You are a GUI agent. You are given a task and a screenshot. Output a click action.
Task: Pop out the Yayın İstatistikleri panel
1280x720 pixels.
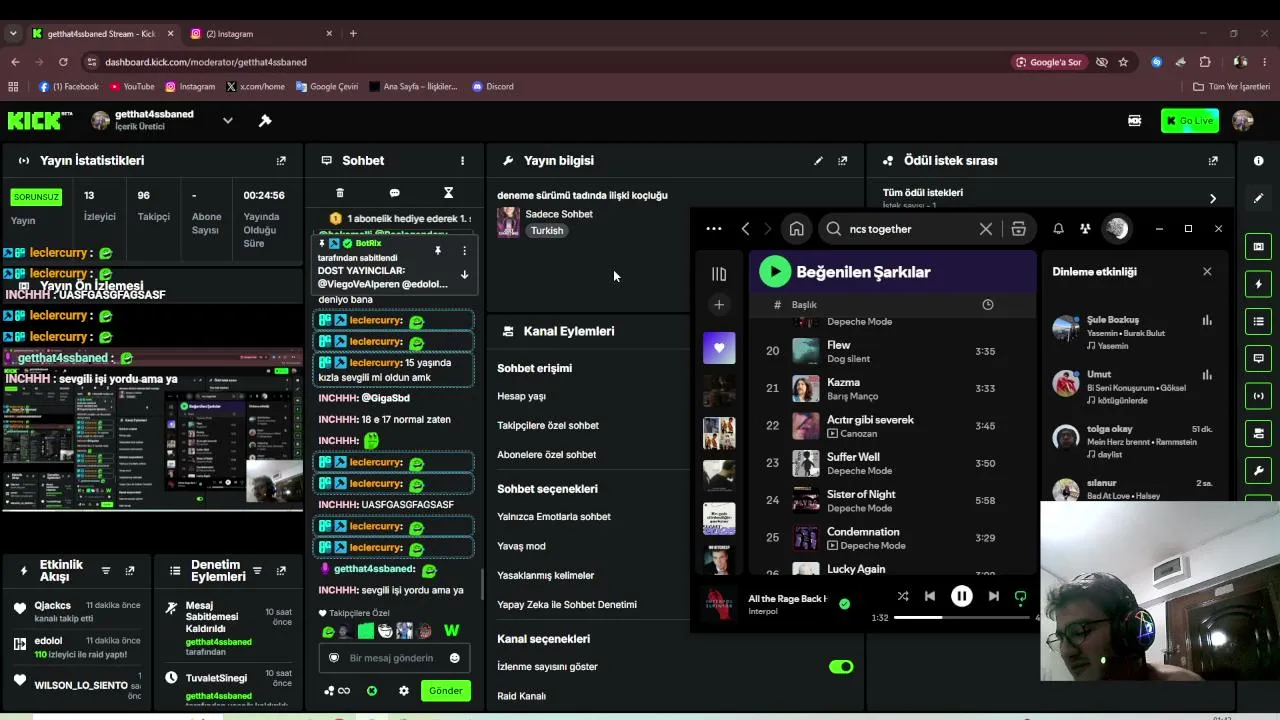pyautogui.click(x=281, y=160)
